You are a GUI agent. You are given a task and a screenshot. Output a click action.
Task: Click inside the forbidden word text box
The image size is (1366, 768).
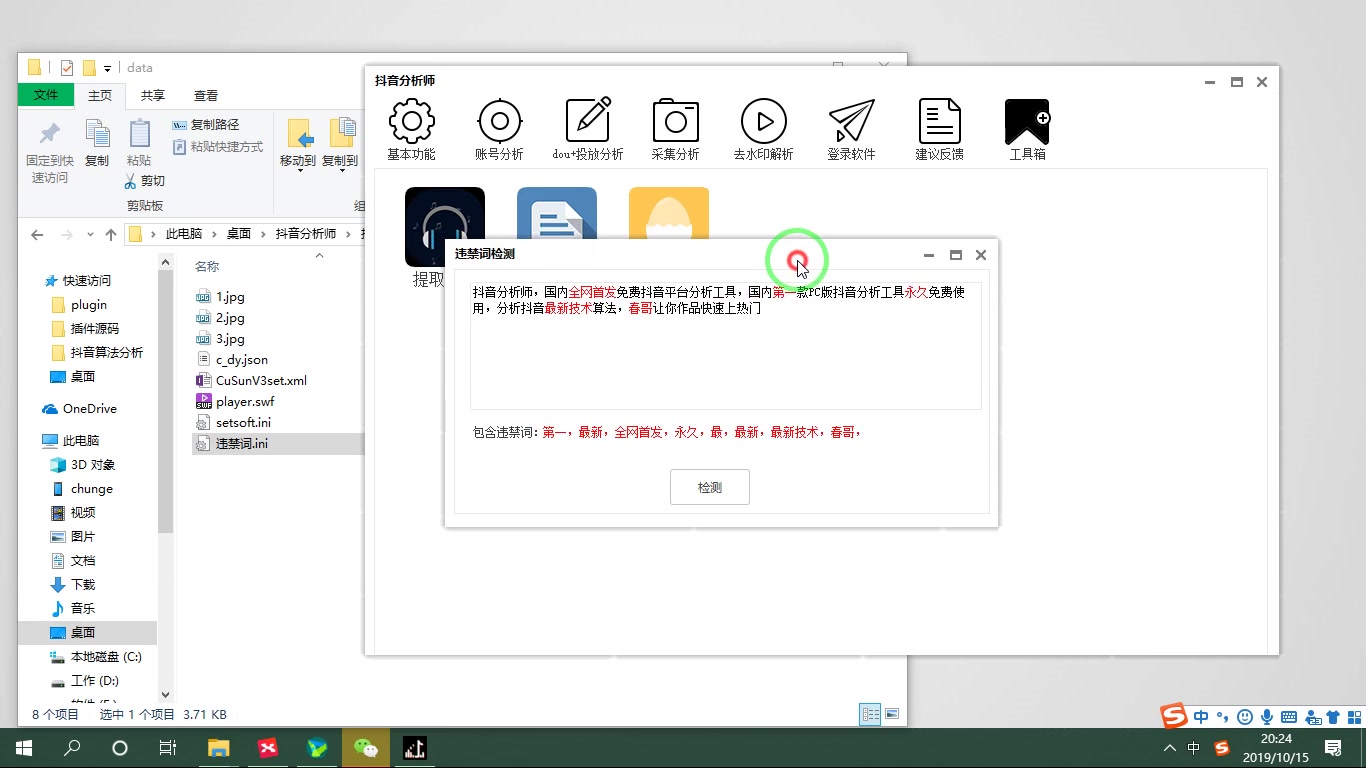pyautogui.click(x=725, y=346)
